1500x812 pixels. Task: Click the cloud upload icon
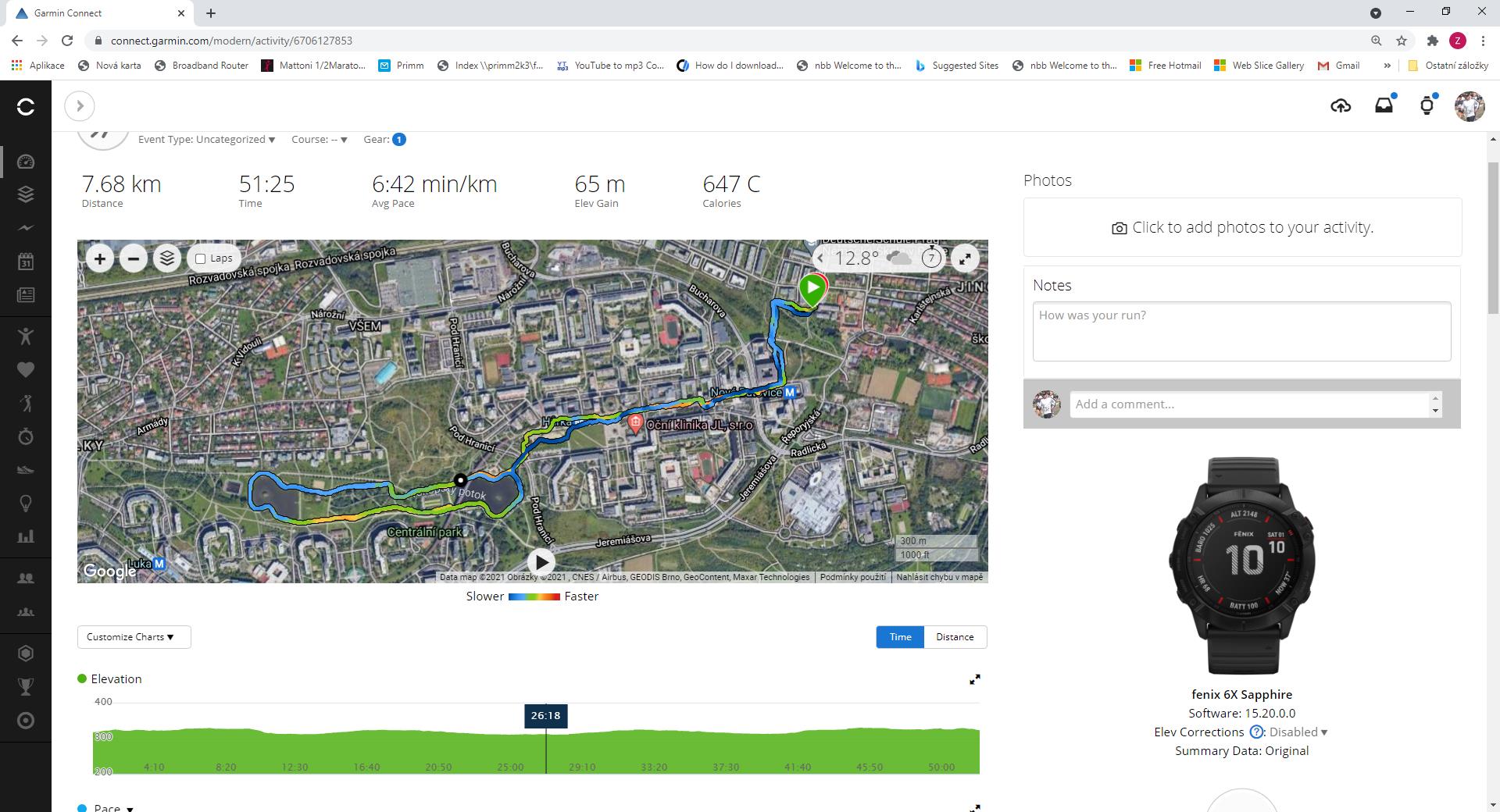1341,106
